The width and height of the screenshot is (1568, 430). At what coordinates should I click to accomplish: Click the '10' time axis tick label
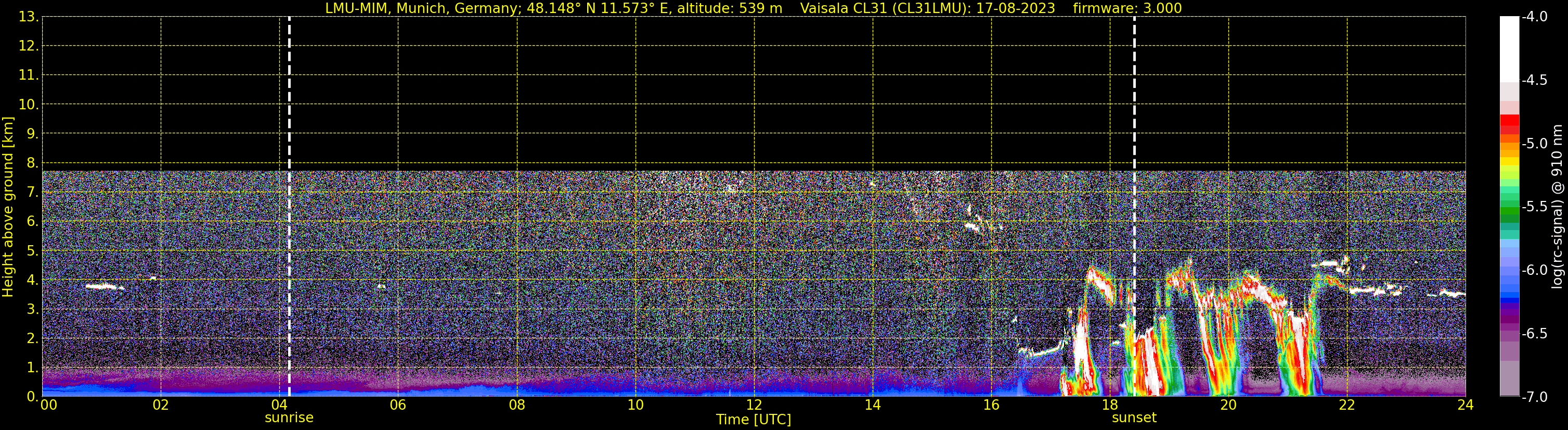(x=636, y=405)
